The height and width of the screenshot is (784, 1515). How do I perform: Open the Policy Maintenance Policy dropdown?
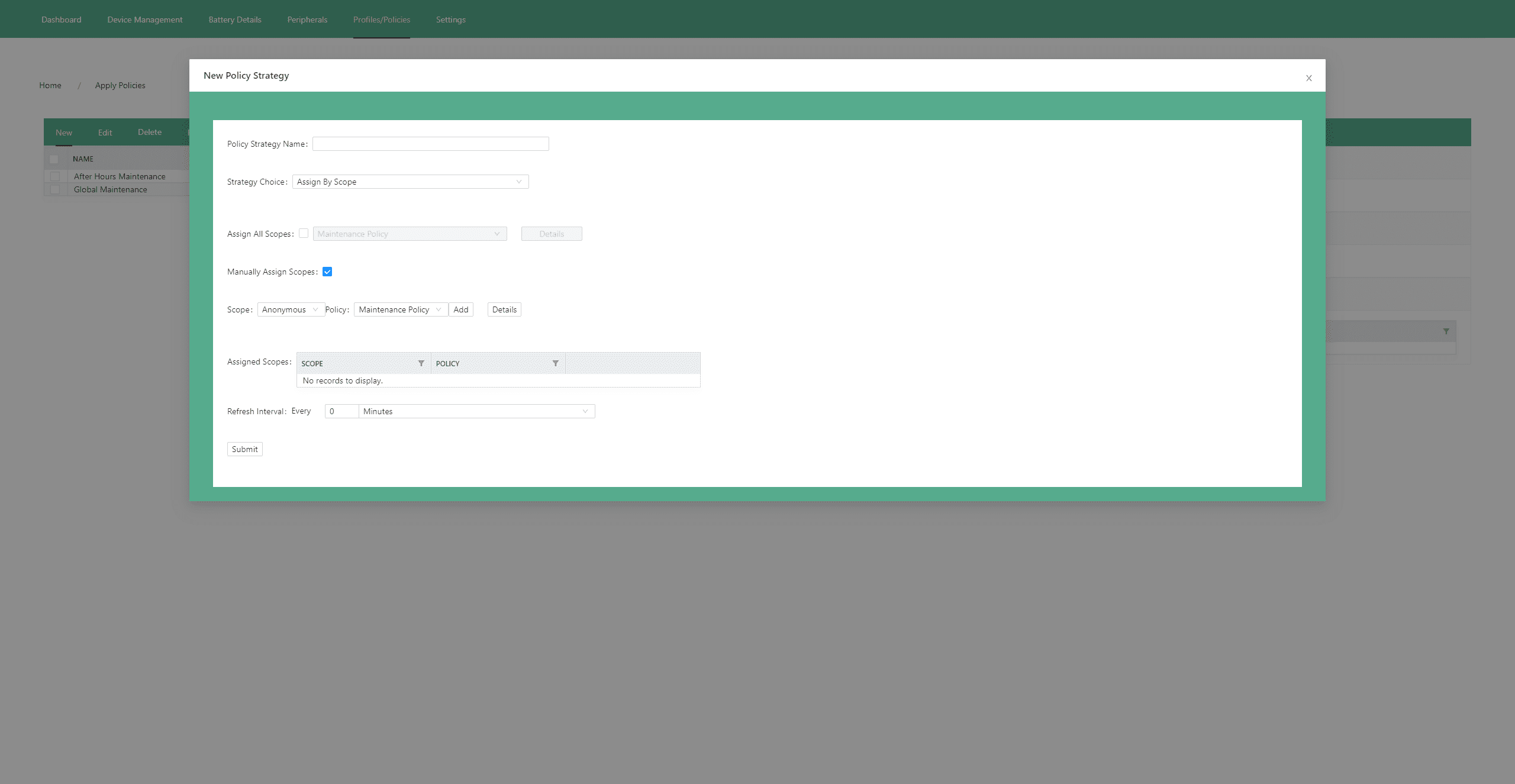tap(401, 309)
